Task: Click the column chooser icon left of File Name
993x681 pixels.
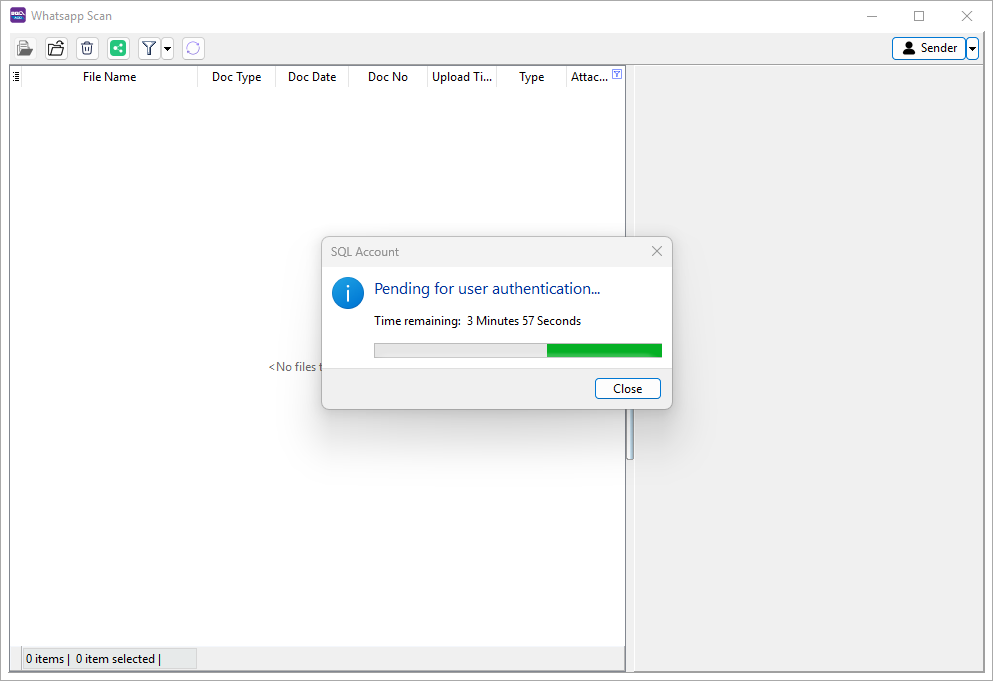Action: point(16,76)
